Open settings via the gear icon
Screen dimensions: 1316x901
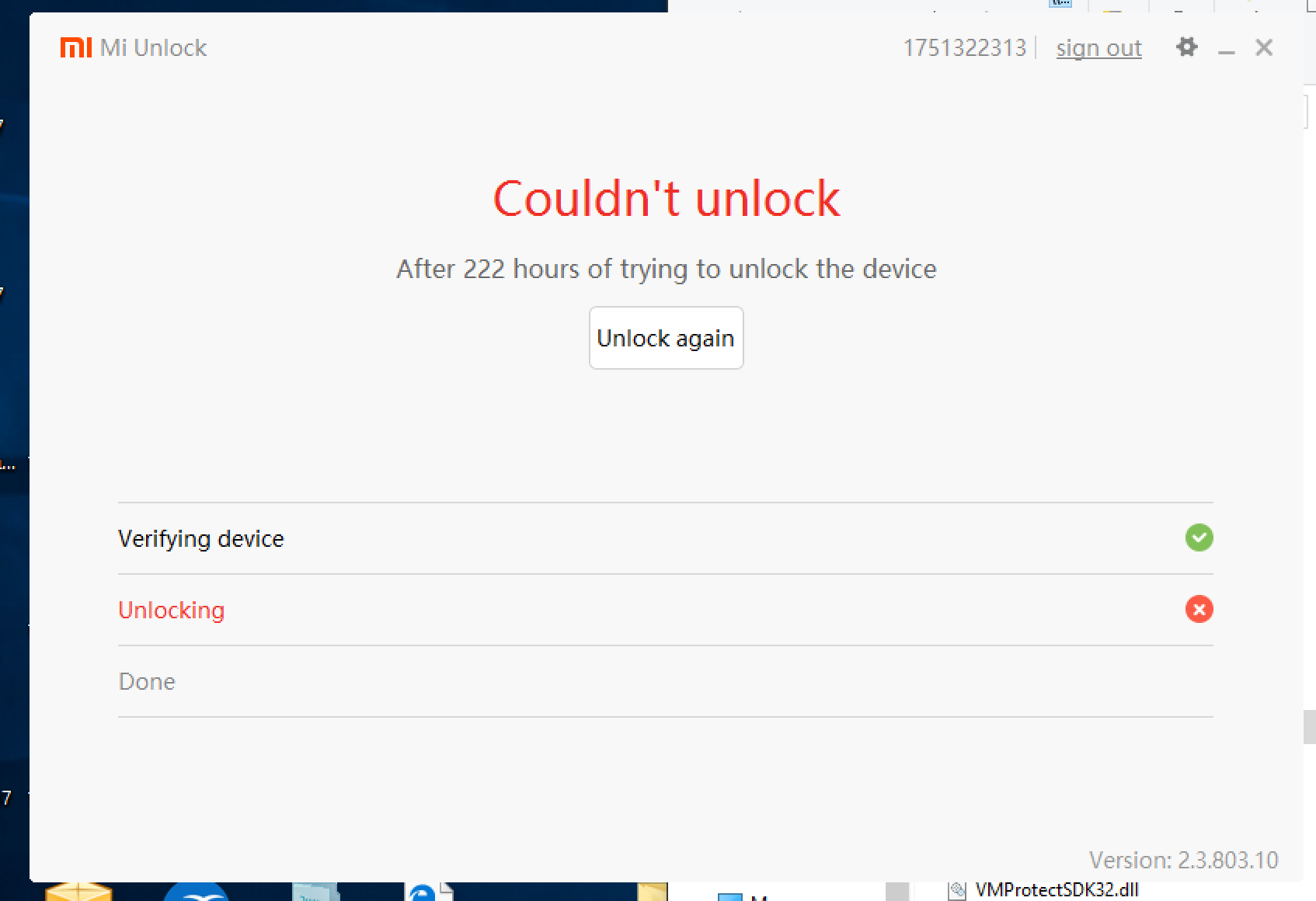click(x=1186, y=47)
